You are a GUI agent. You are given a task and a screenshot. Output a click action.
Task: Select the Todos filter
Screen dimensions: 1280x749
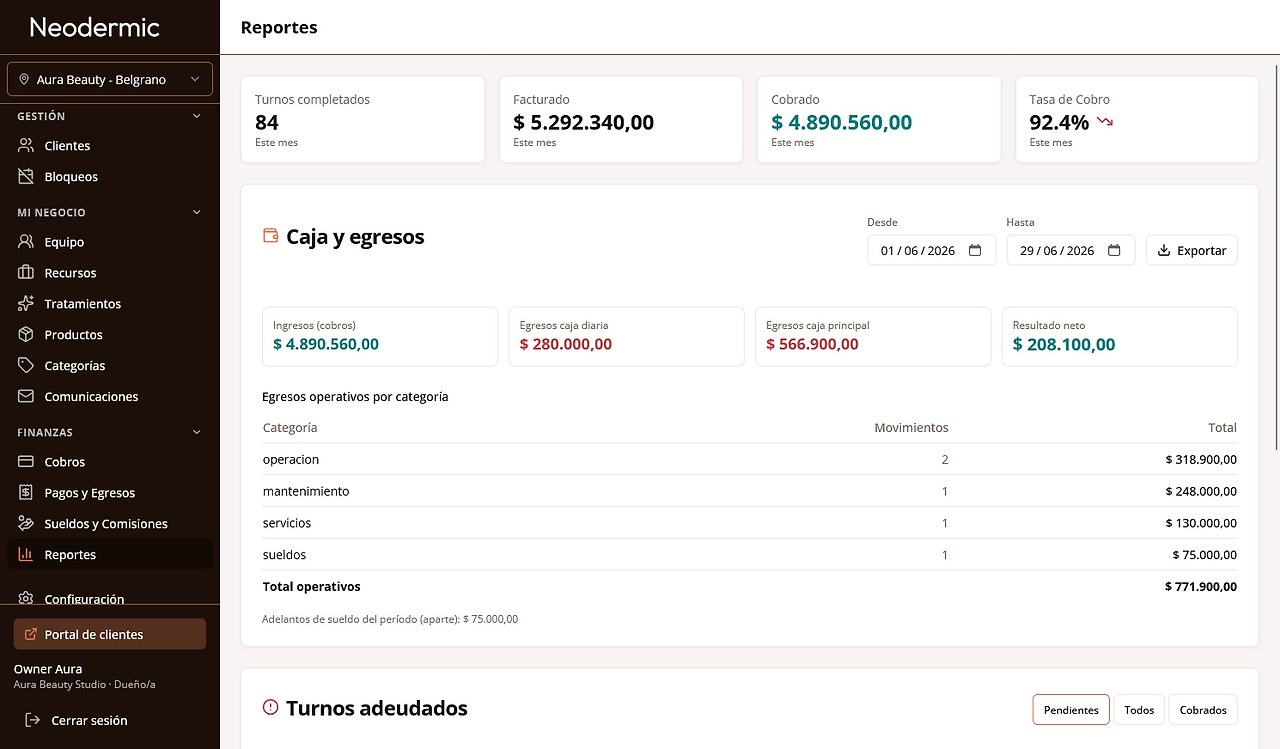(x=1139, y=710)
